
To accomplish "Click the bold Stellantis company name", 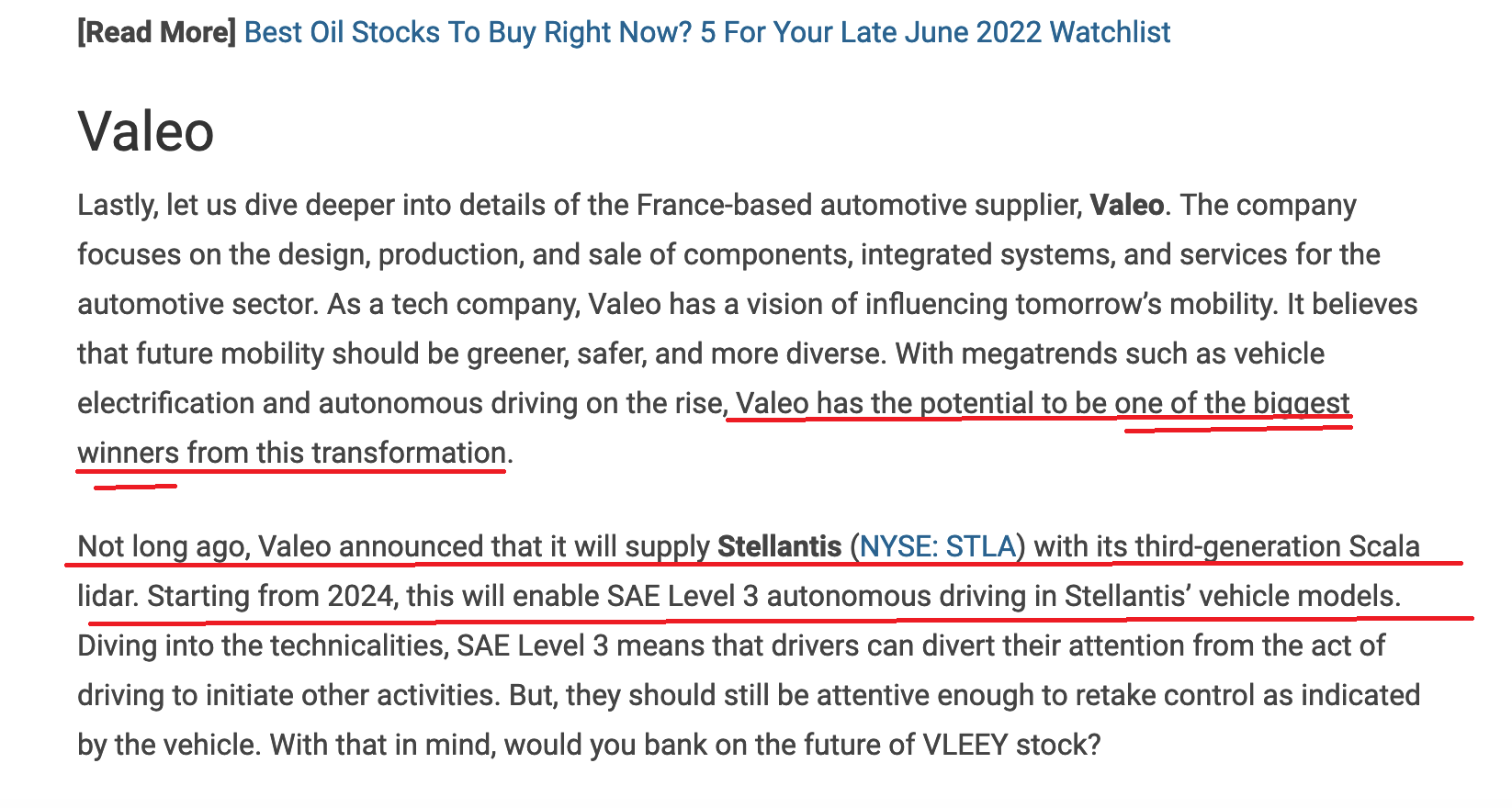I will tap(780, 546).
